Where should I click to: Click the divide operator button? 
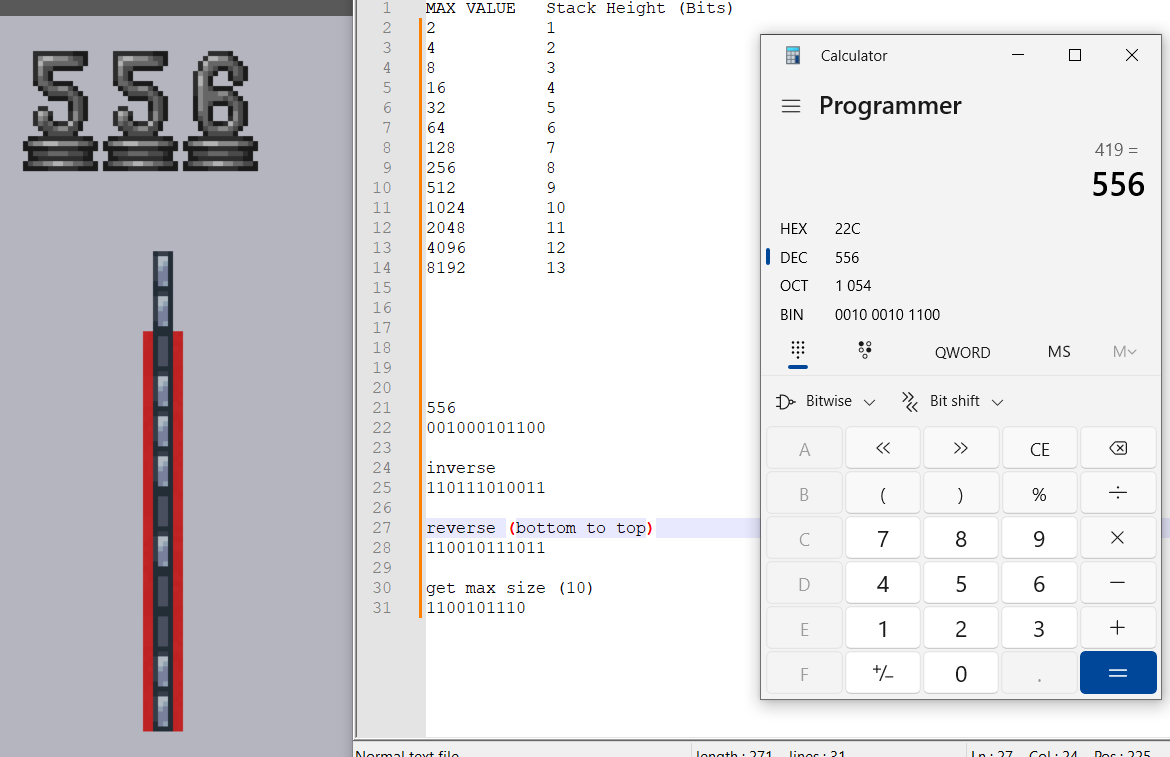(x=1118, y=493)
